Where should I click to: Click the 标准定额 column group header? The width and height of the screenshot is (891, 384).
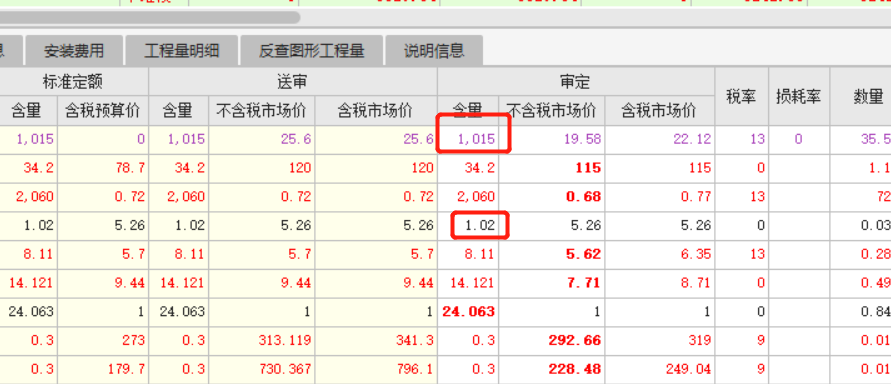74,82
